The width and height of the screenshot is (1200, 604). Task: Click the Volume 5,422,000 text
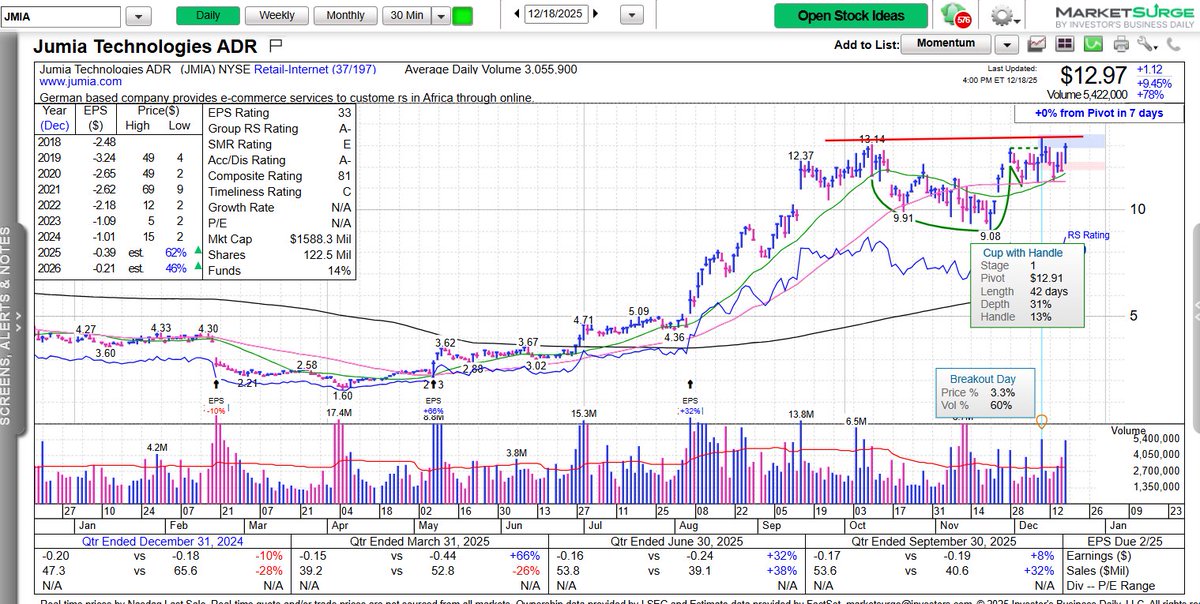click(x=1089, y=97)
